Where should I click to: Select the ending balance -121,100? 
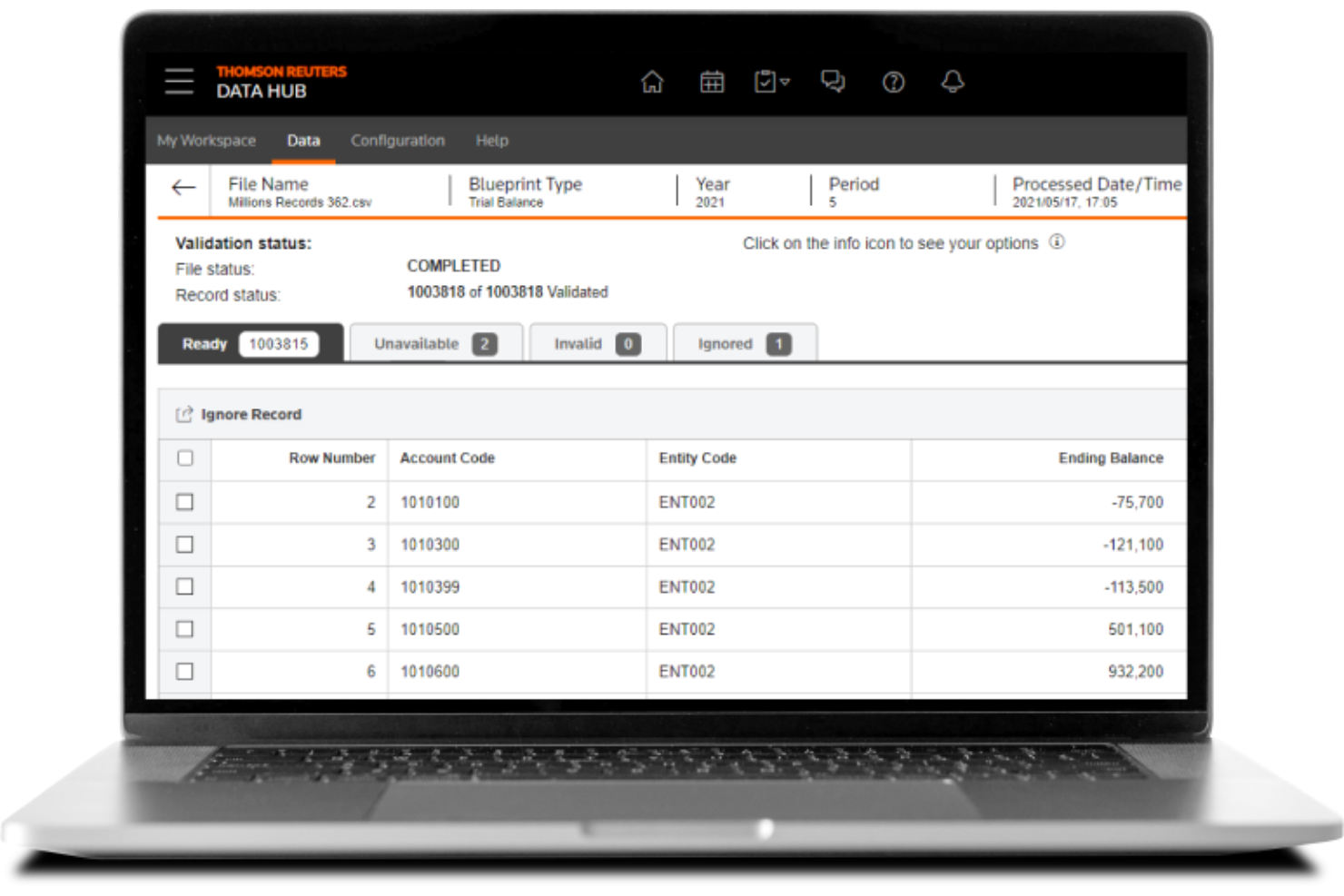tap(1133, 545)
